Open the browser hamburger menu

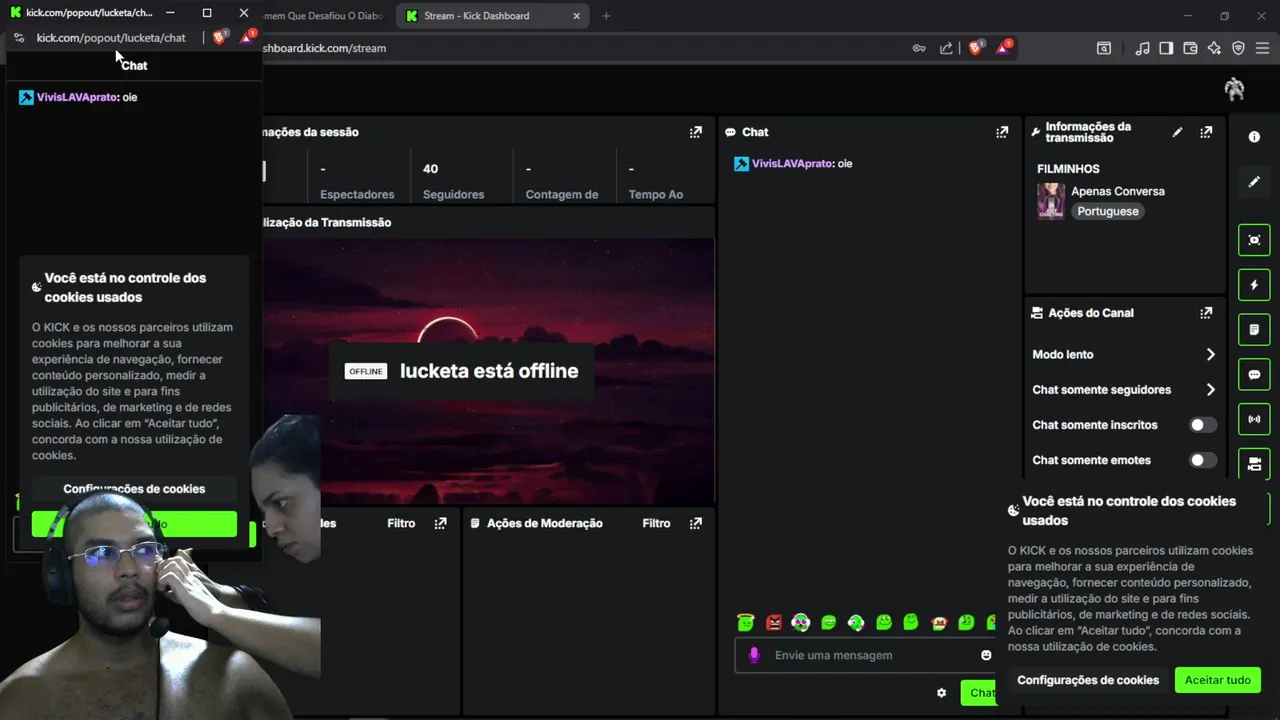[x=1262, y=48]
